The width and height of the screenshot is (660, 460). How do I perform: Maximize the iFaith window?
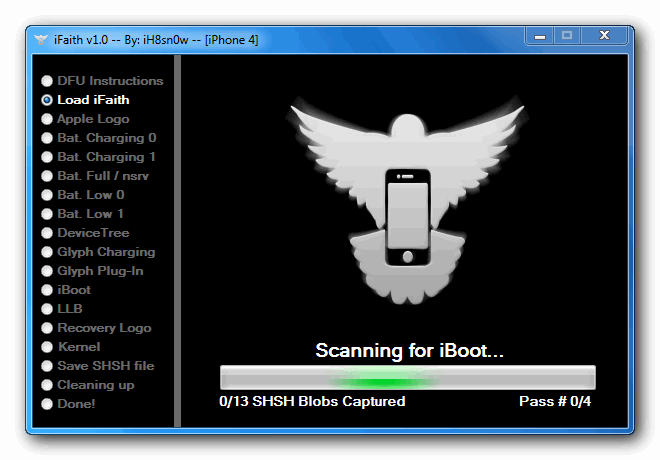[567, 36]
